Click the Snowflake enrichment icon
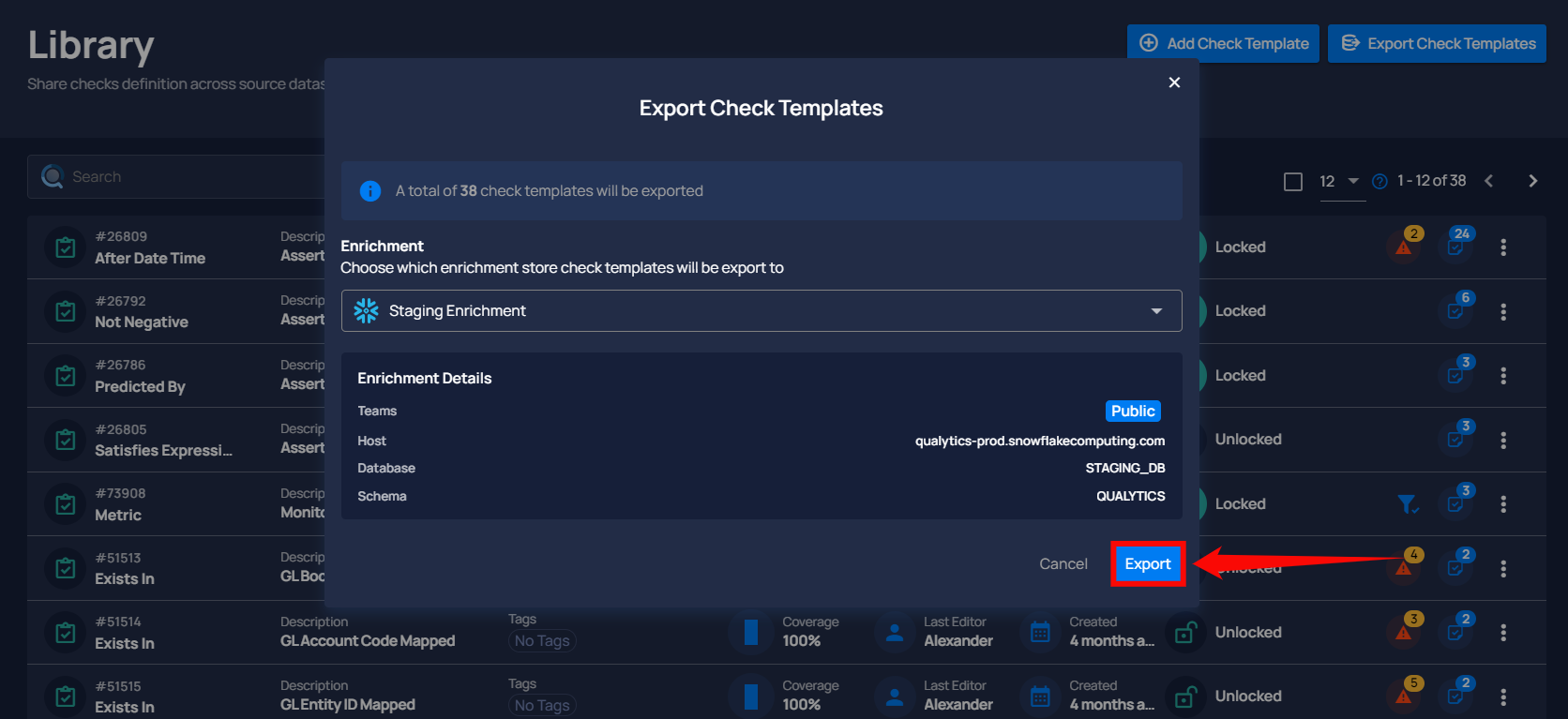Screen dimensions: 1568x719 pos(367,310)
